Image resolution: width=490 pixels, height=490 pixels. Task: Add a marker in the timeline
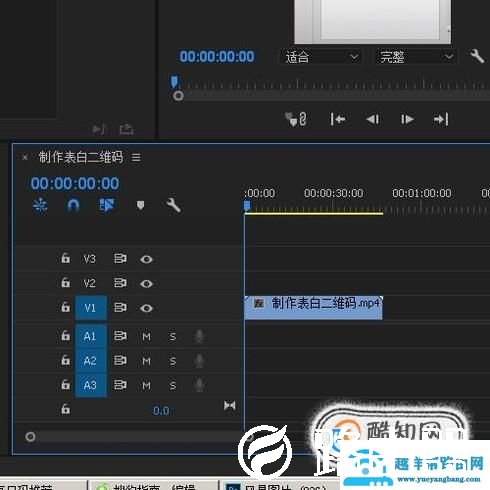140,205
